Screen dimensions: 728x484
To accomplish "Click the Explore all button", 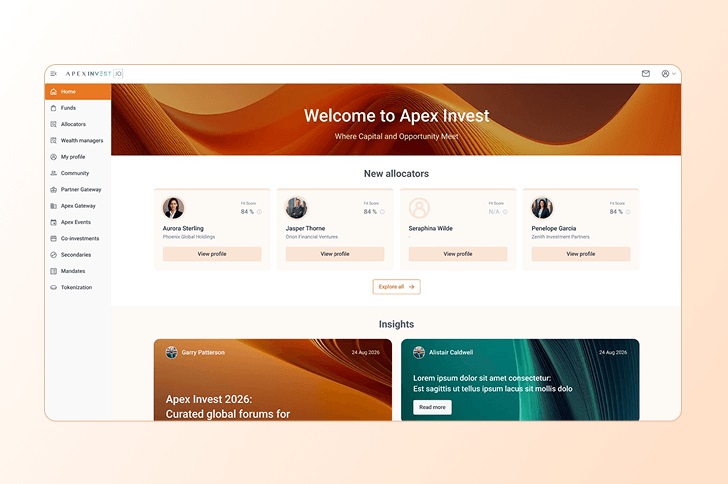I will (396, 287).
